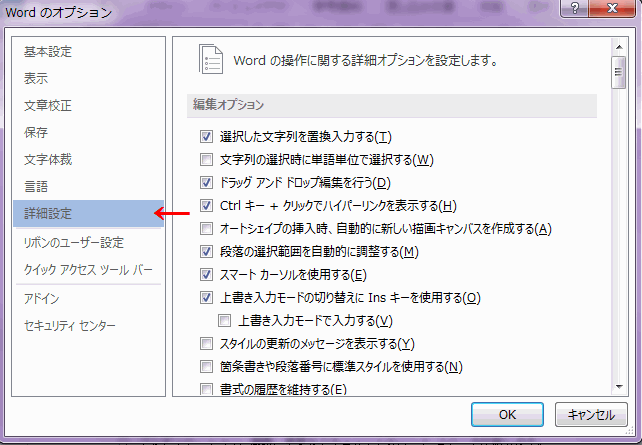Toggle 段落の選択範囲を自動的に調整する checkbox
Image resolution: width=642 pixels, height=445 pixels.
[x=206, y=251]
